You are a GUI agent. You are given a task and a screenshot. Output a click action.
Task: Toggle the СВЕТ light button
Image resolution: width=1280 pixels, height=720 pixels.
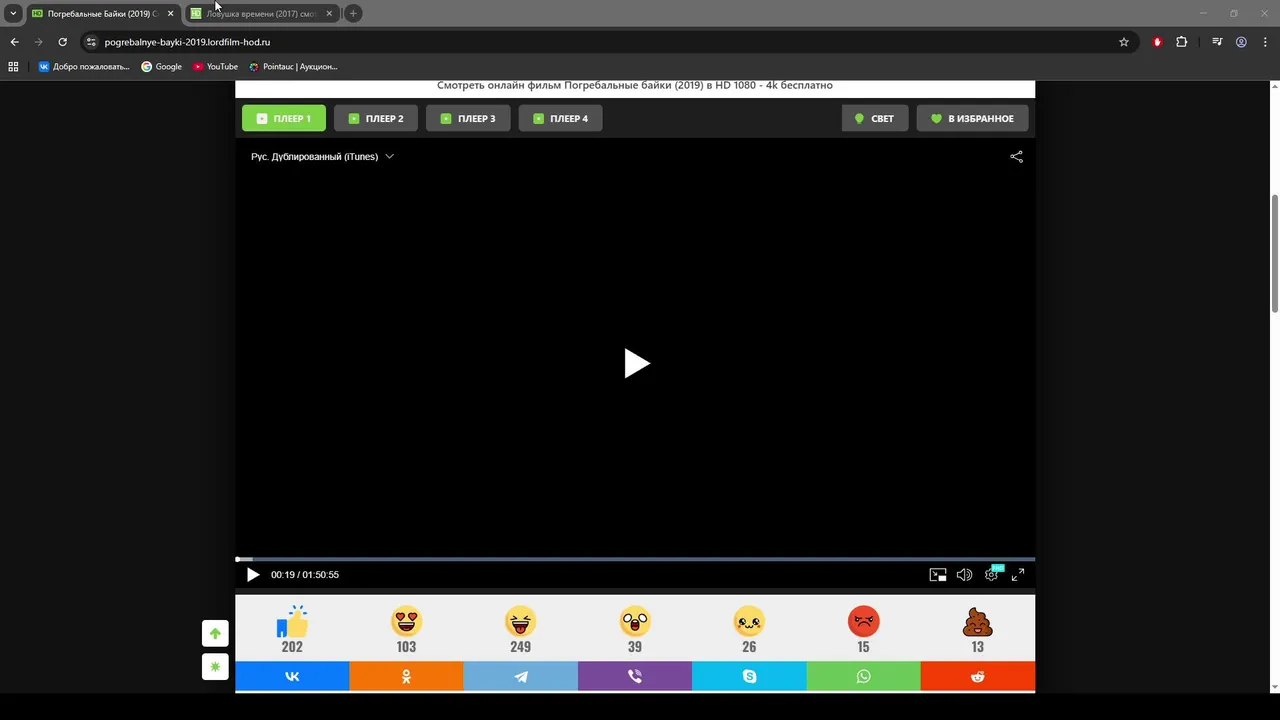coord(875,118)
